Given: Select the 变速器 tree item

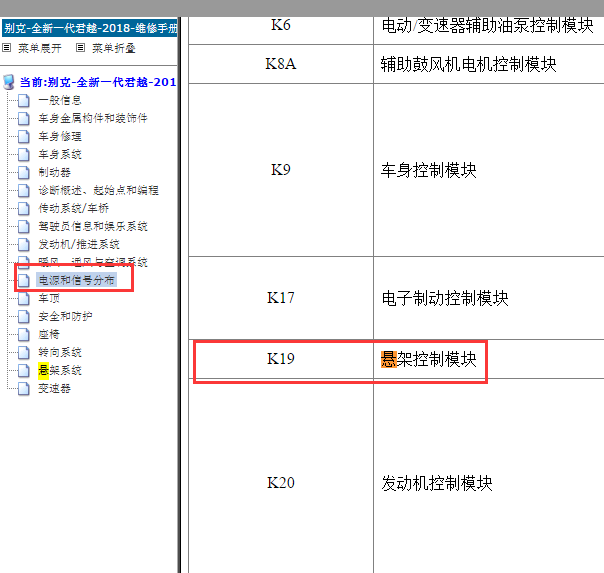Looking at the screenshot, I should pos(55,389).
